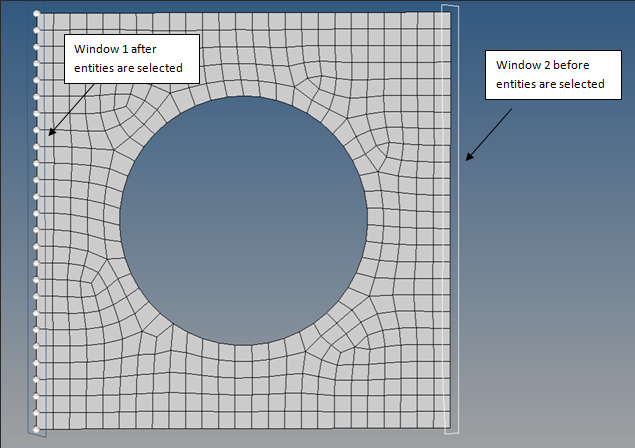The width and height of the screenshot is (635, 448).
Task: Click the "Window 2 before entities are selected" callout
Action: click(x=551, y=74)
